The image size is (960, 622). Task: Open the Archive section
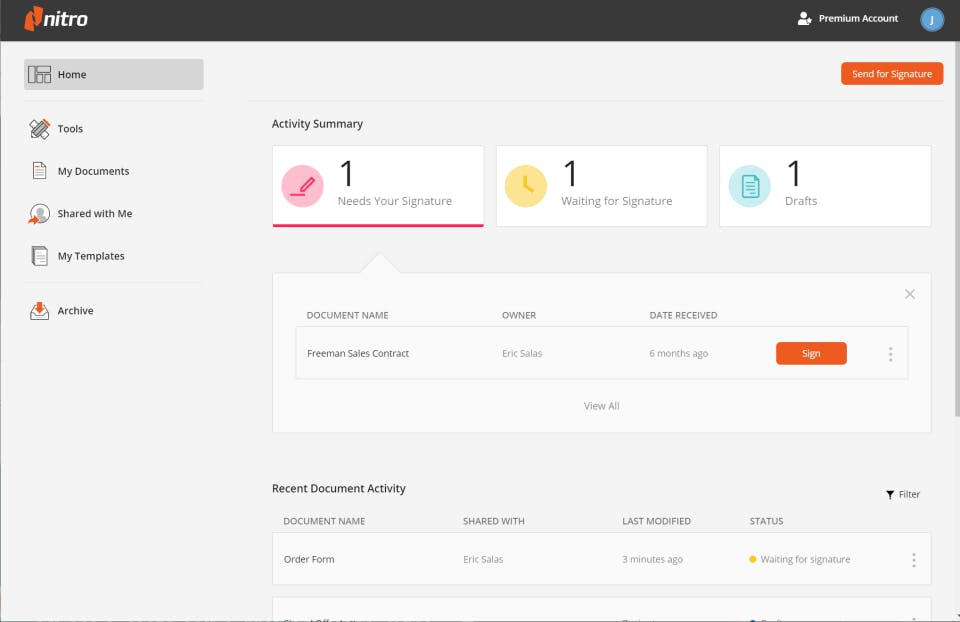coord(38,310)
